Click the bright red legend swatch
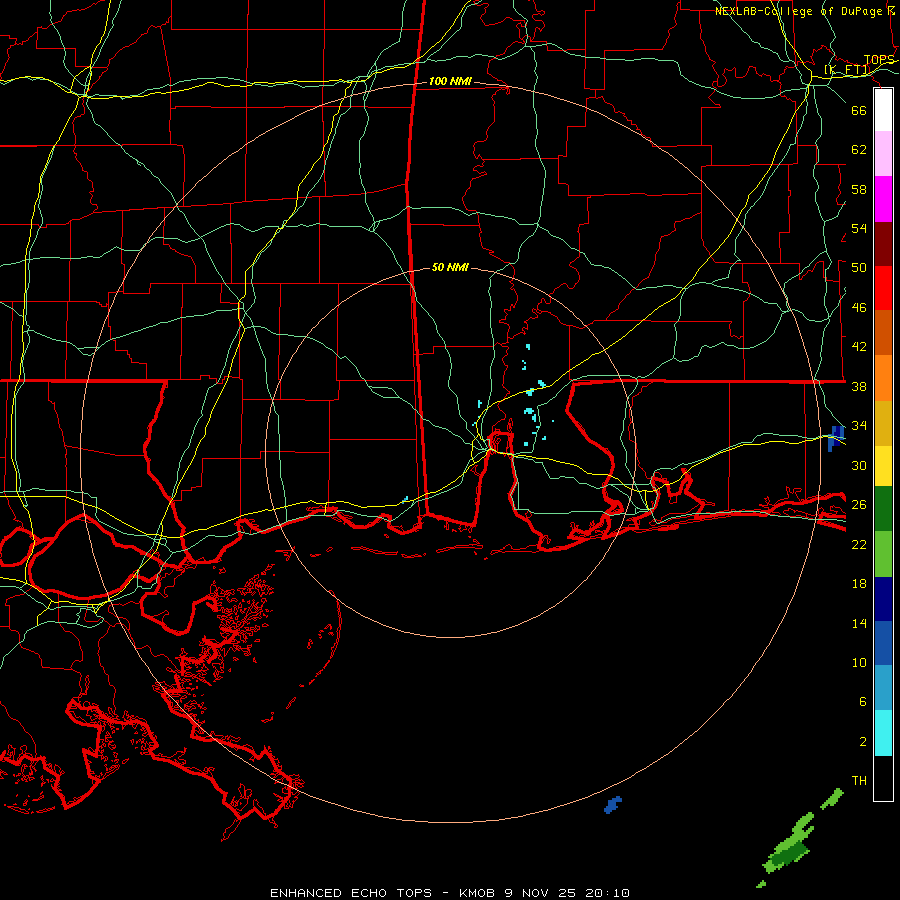Viewport: 900px width, 900px height. (x=883, y=288)
